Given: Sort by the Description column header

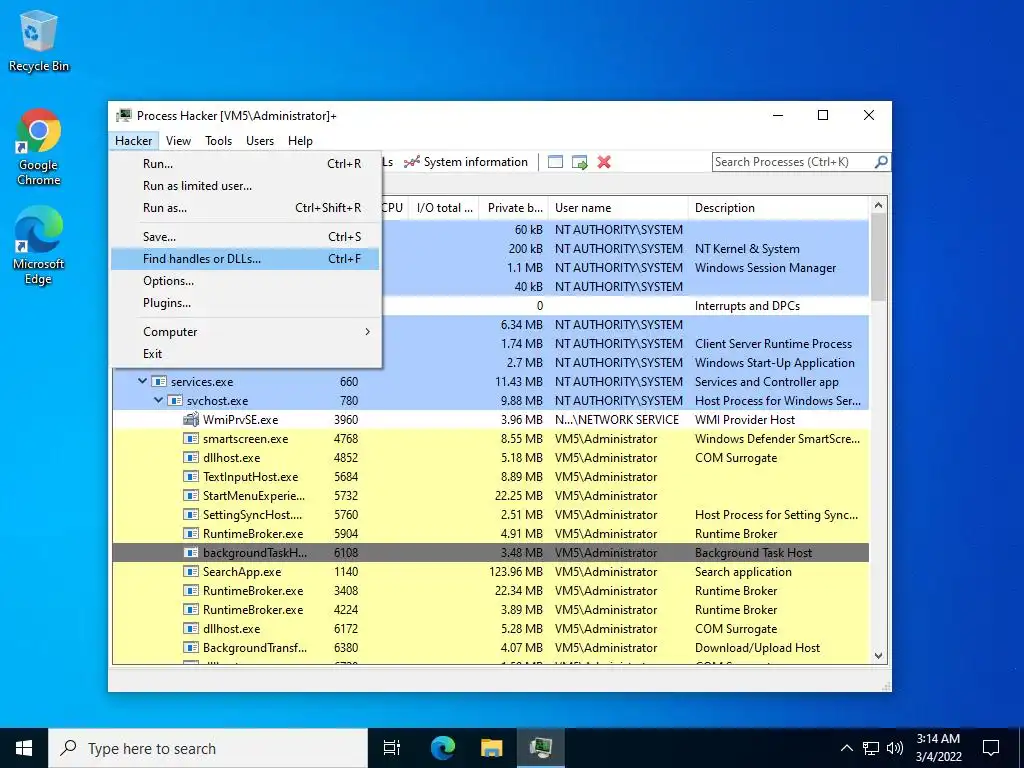Looking at the screenshot, I should pos(779,208).
